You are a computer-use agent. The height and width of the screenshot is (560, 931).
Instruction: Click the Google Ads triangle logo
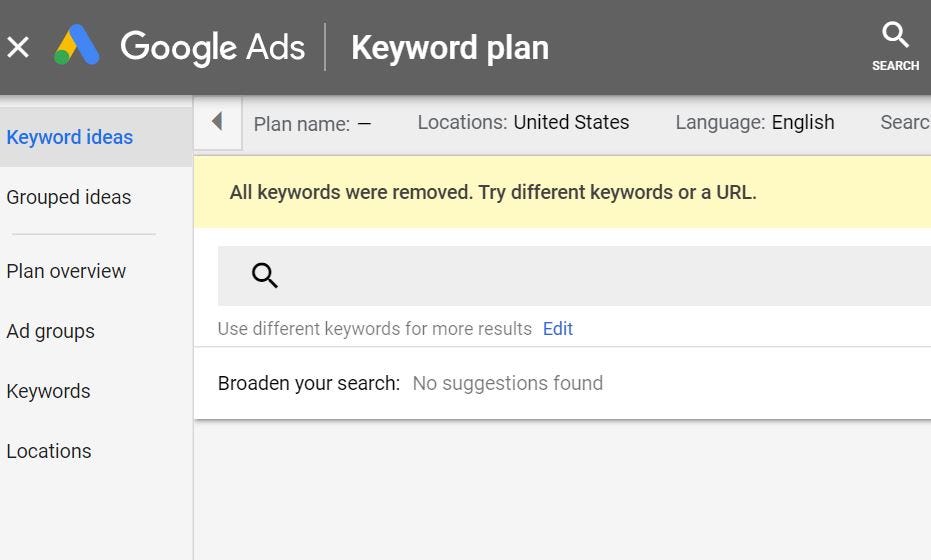point(77,46)
